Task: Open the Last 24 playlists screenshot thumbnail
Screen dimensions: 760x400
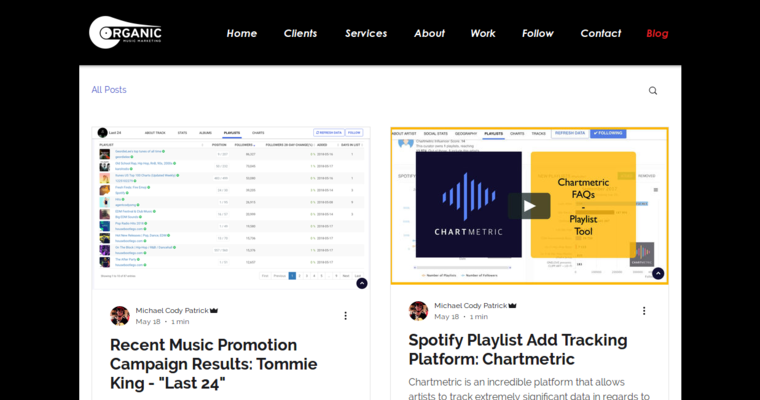Action: [231, 208]
